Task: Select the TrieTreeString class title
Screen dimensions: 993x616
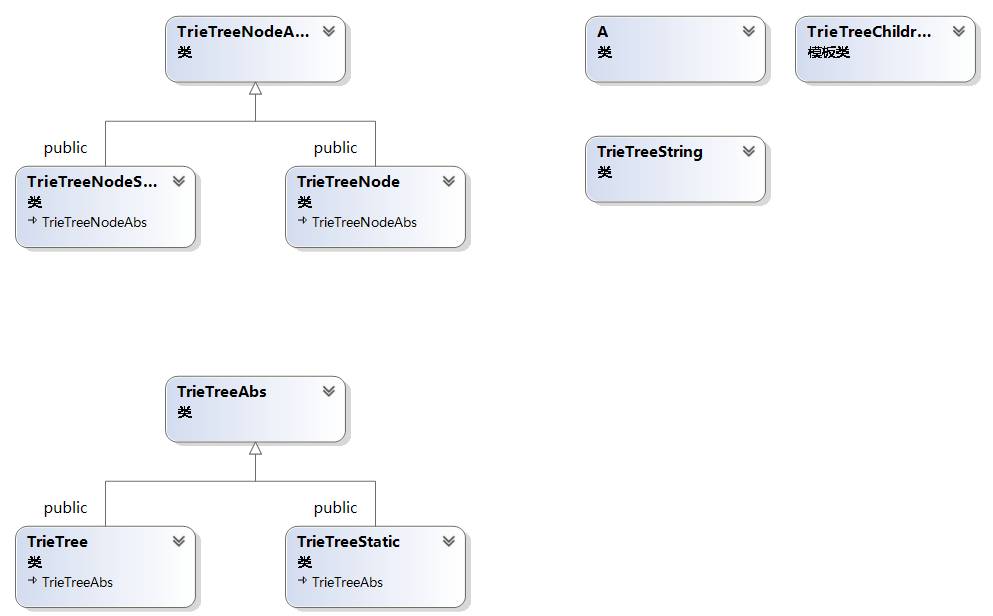Action: pos(650,152)
